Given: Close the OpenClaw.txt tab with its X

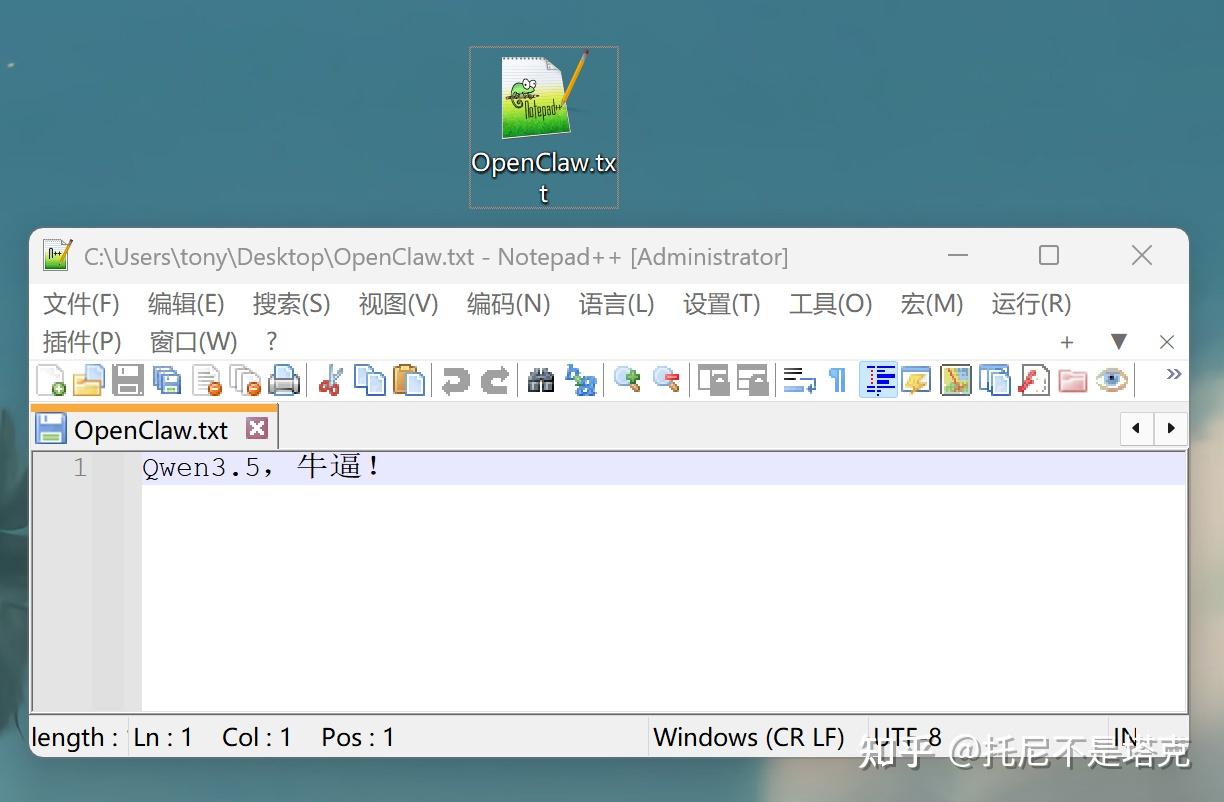Looking at the screenshot, I should (257, 429).
